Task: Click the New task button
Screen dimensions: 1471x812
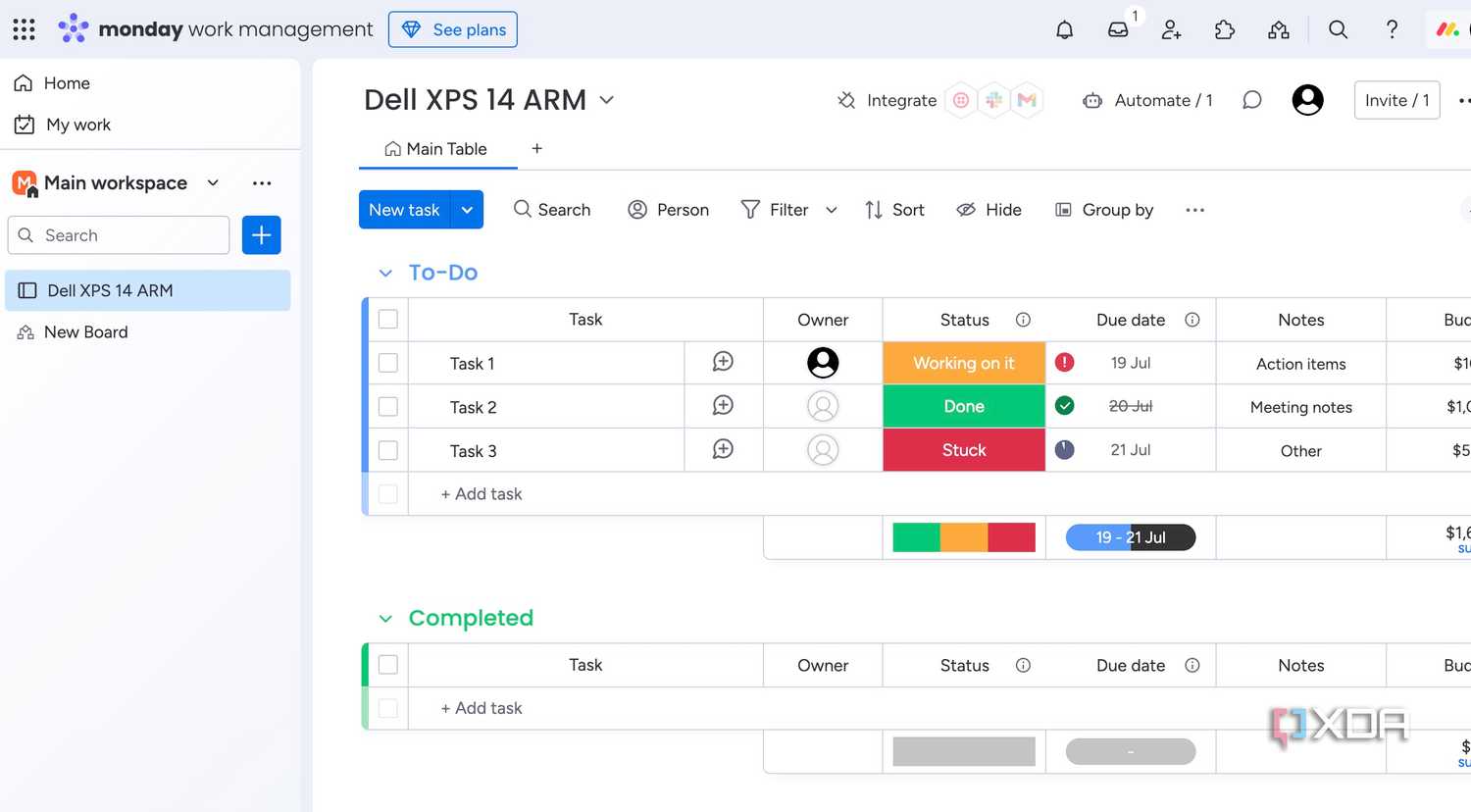Action: coord(404,210)
